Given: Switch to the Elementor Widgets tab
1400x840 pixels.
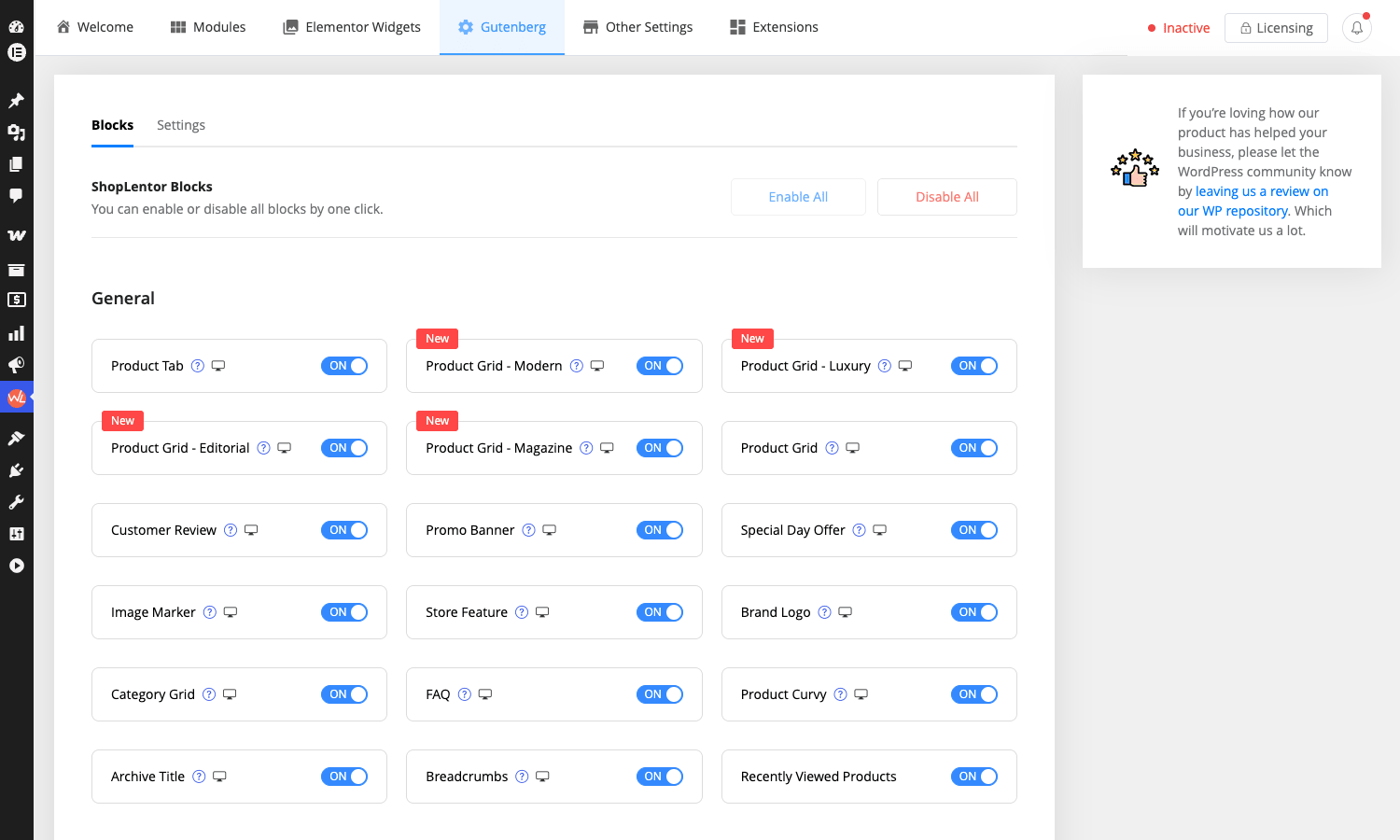Looking at the screenshot, I should [352, 27].
